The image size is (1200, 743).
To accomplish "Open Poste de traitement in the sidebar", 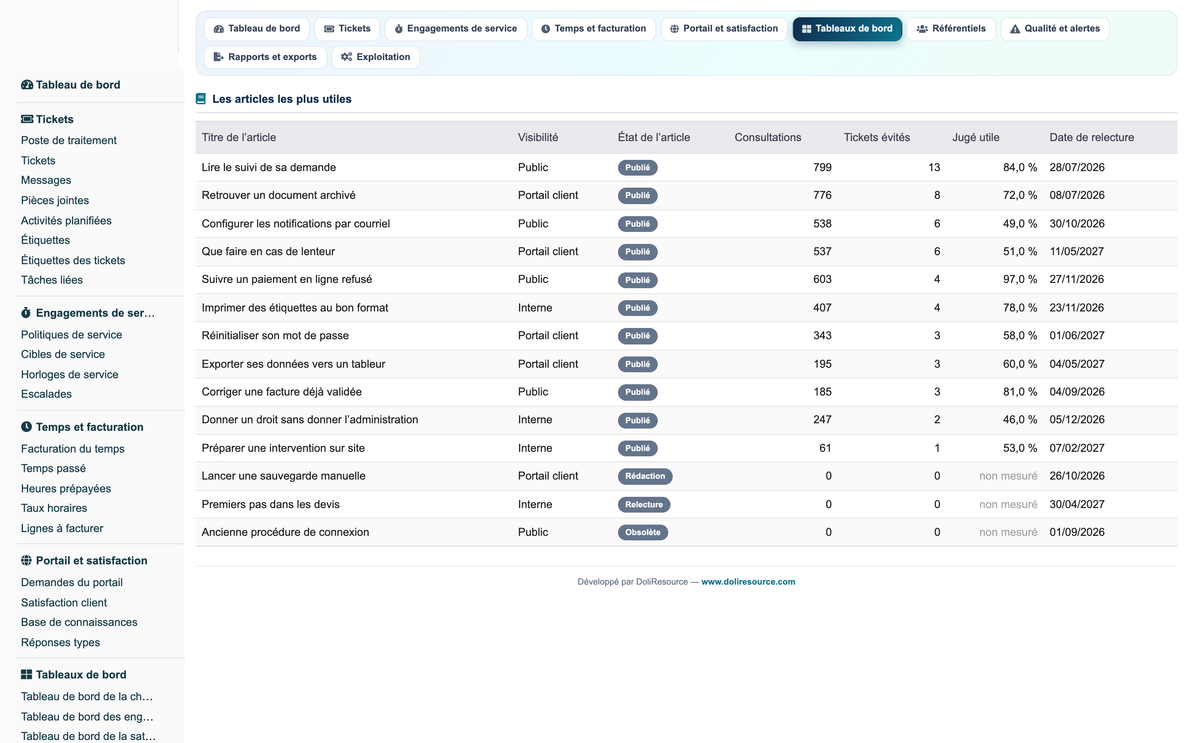I will click(69, 141).
